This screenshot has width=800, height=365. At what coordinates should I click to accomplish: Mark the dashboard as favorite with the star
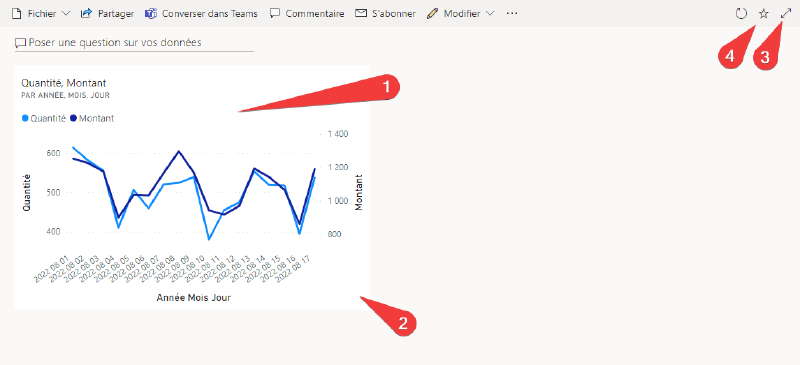coord(763,14)
